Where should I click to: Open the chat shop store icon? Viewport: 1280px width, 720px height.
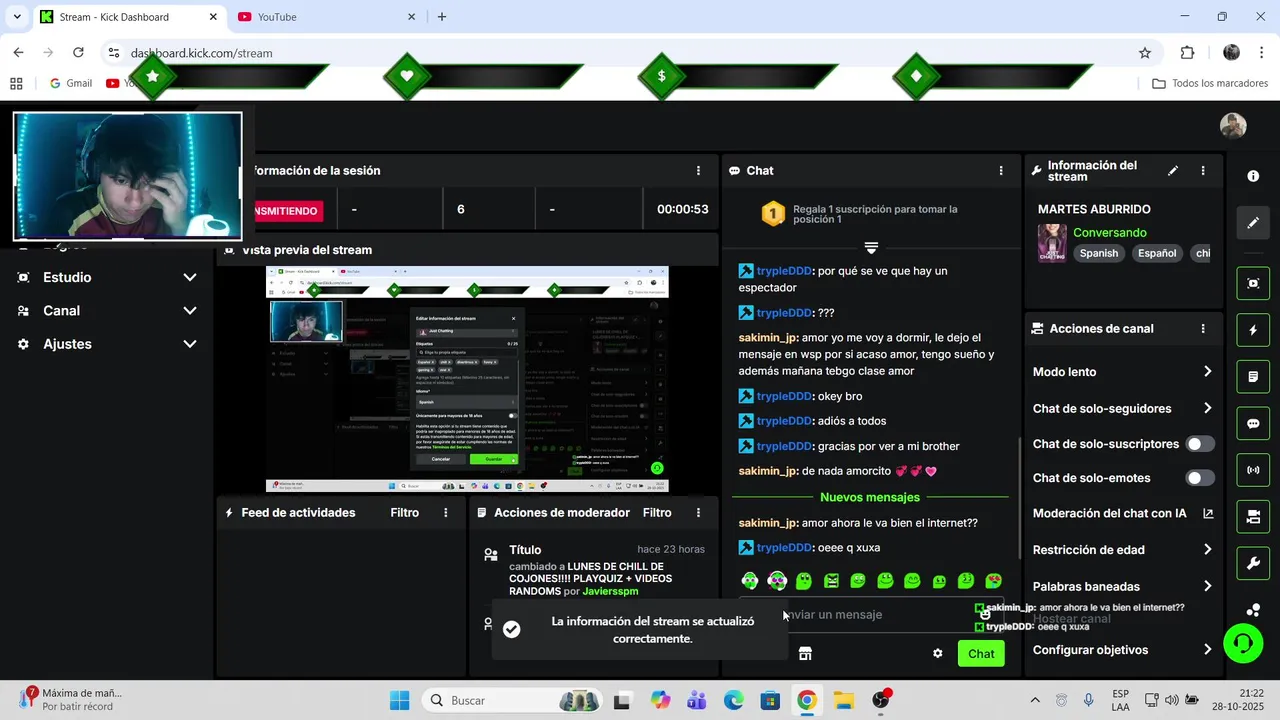[805, 654]
